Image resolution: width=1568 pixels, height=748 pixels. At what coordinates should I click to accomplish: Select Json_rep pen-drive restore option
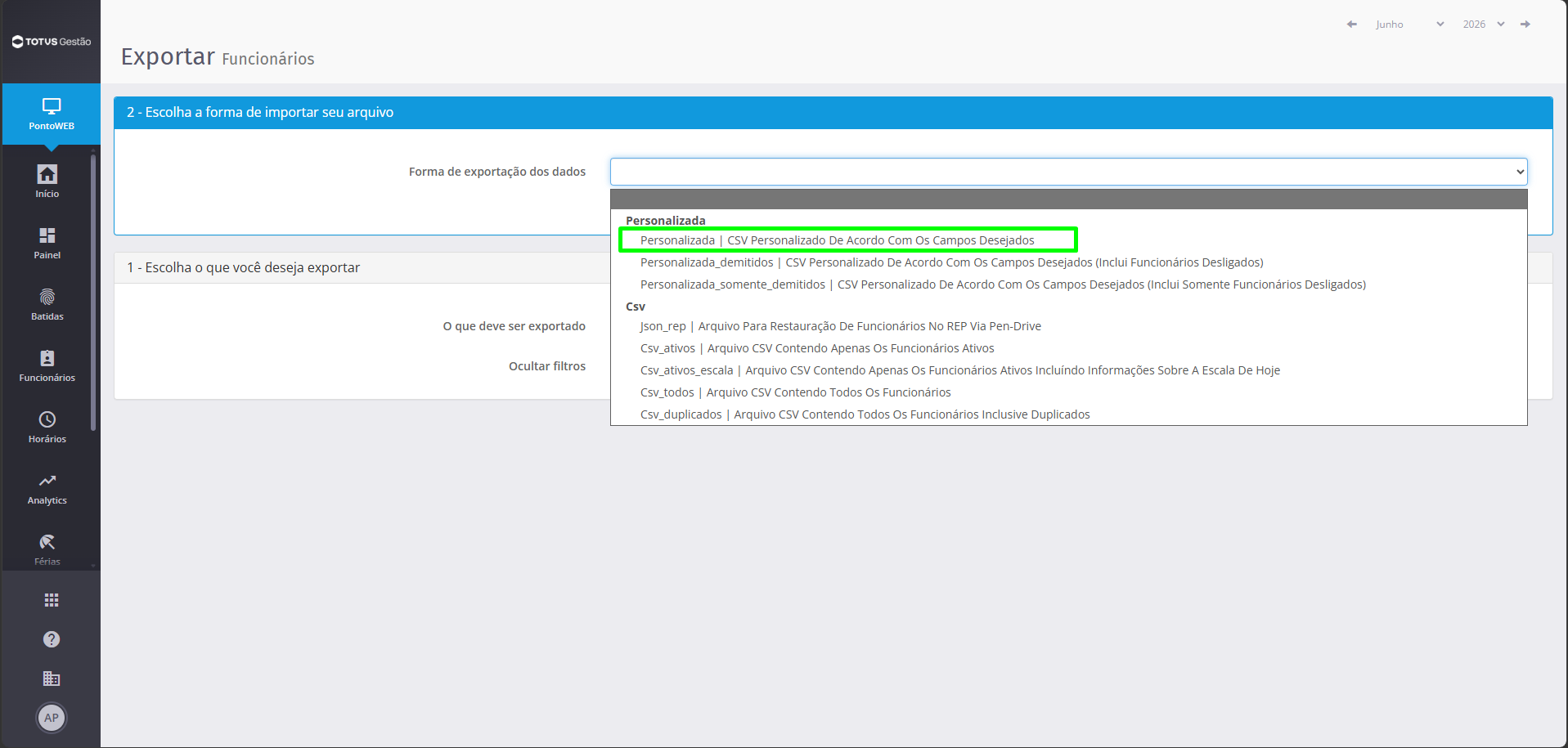(x=1069, y=326)
